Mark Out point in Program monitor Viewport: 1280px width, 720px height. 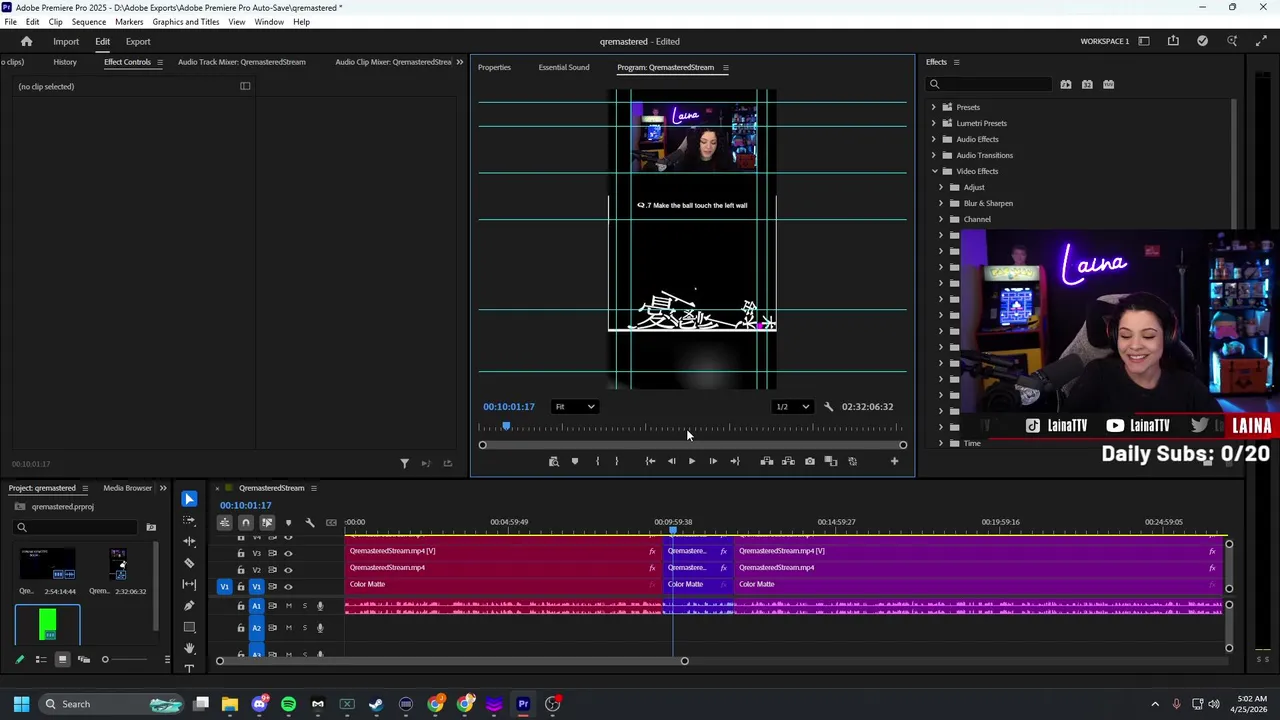(x=616, y=461)
